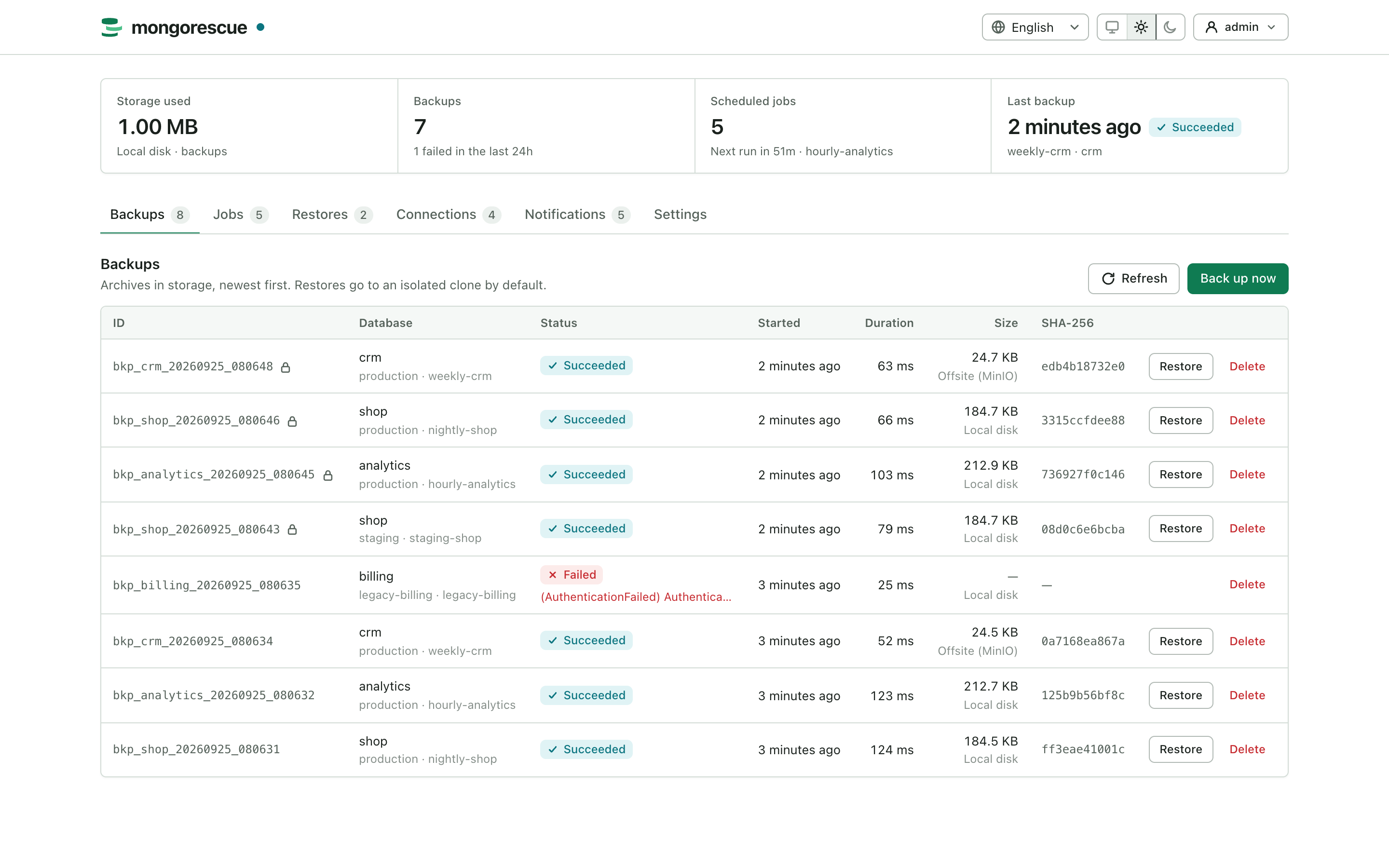The image size is (1389, 868).
Task: Restore backup bkp_analytics_20260925_080632
Action: (1181, 695)
